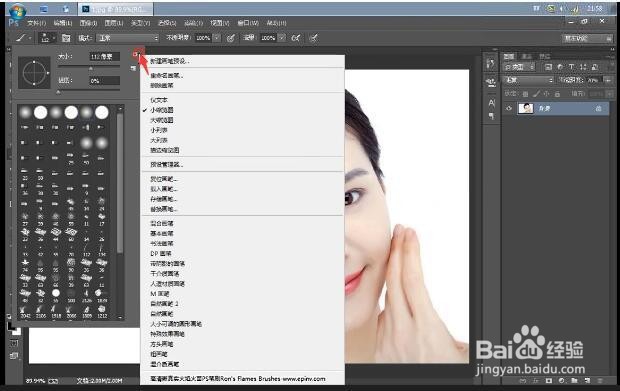Screen dimensions: 620x391
Task: Click create new preset icon below gear
Action: click(133, 68)
